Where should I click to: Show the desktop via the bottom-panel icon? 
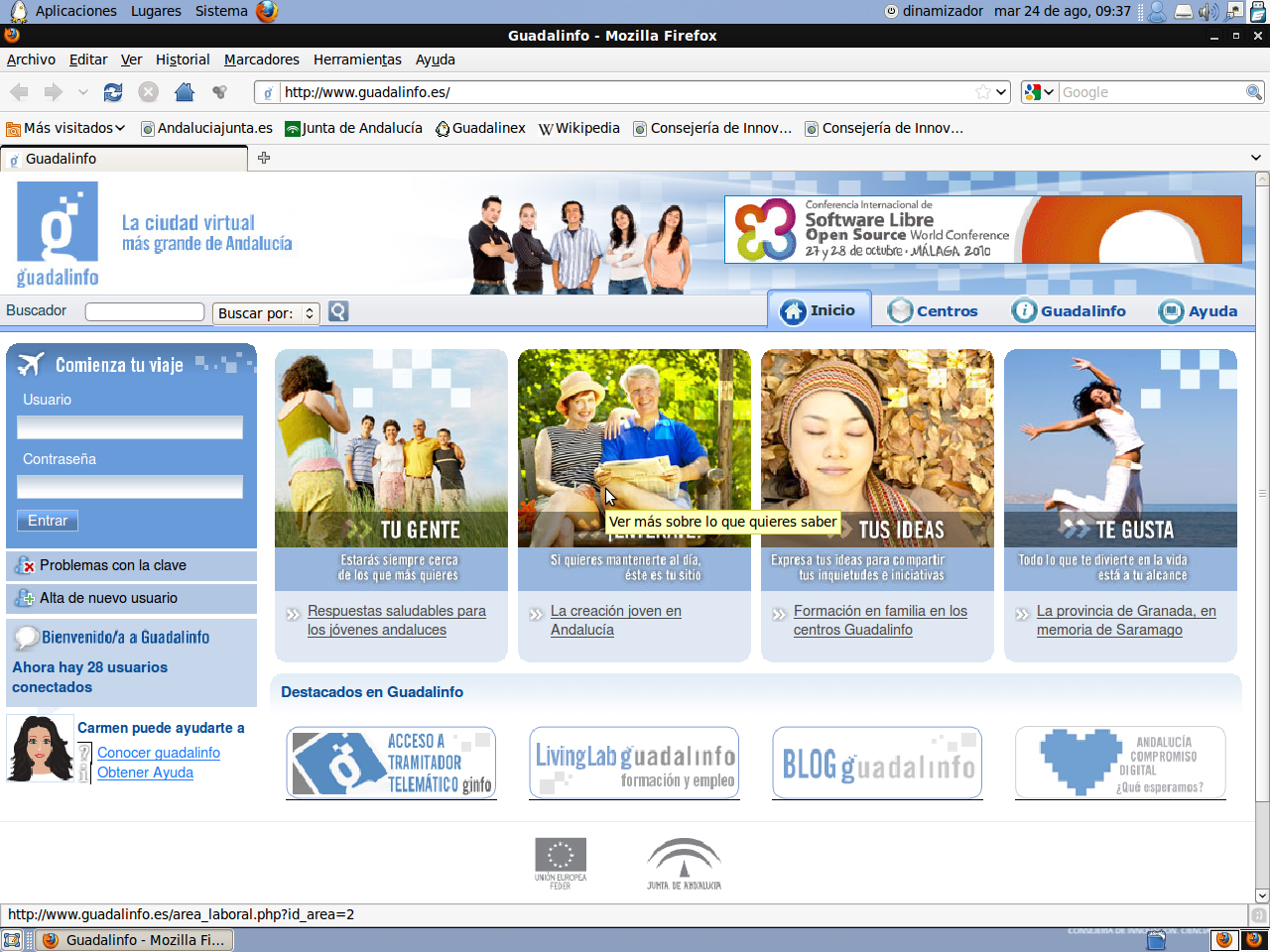pos(12,940)
